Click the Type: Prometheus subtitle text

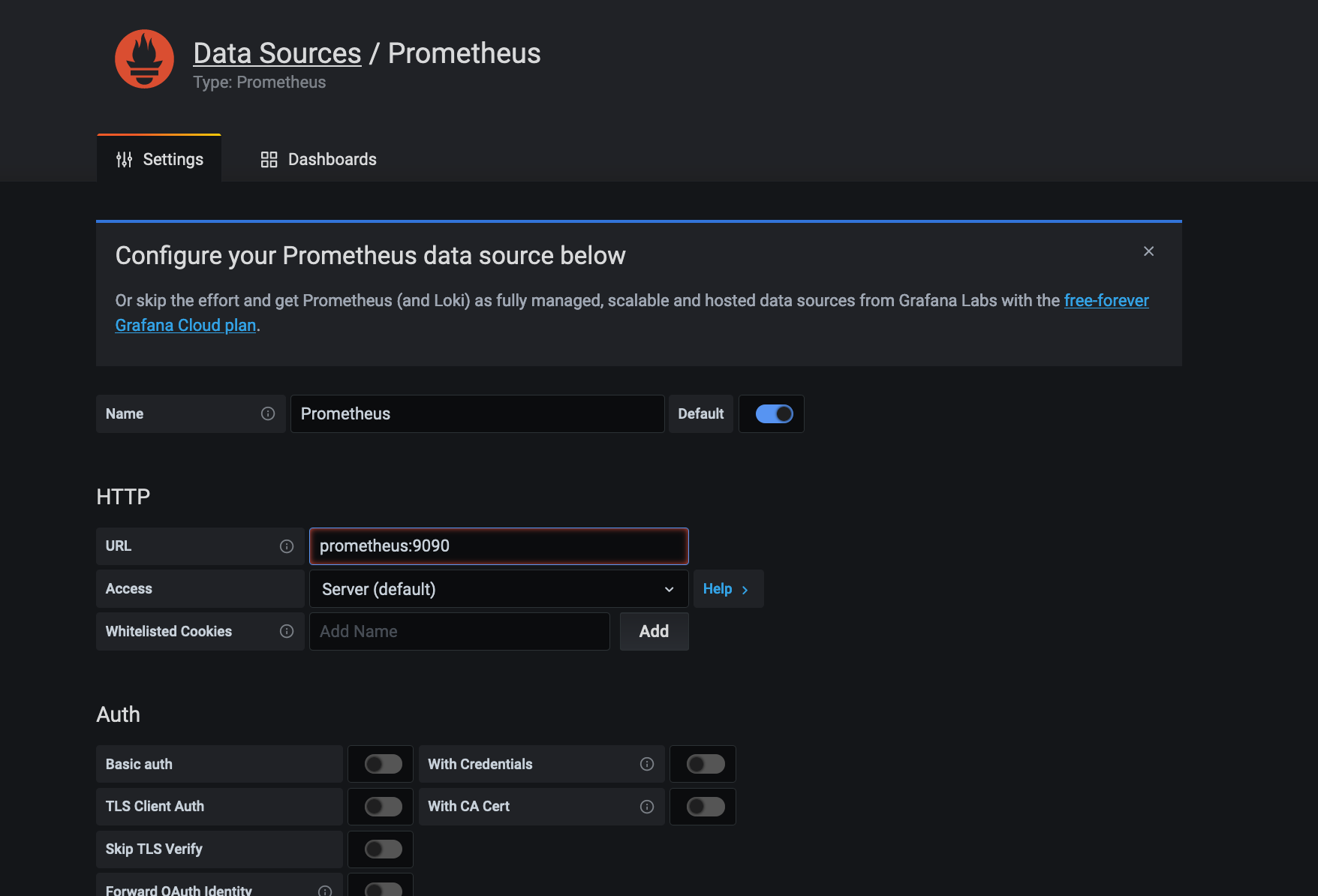click(259, 82)
